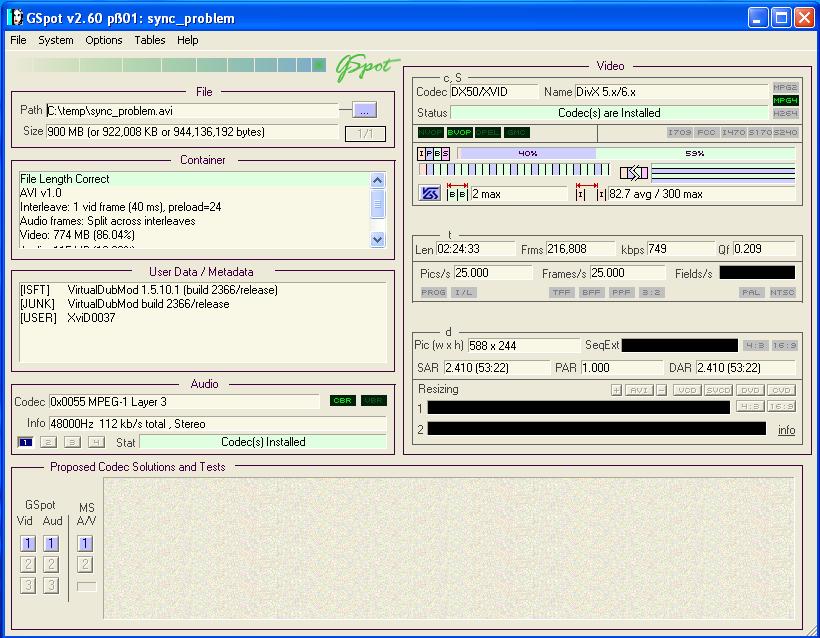Click the 'File Length Correct' container row

pyautogui.click(x=195, y=179)
